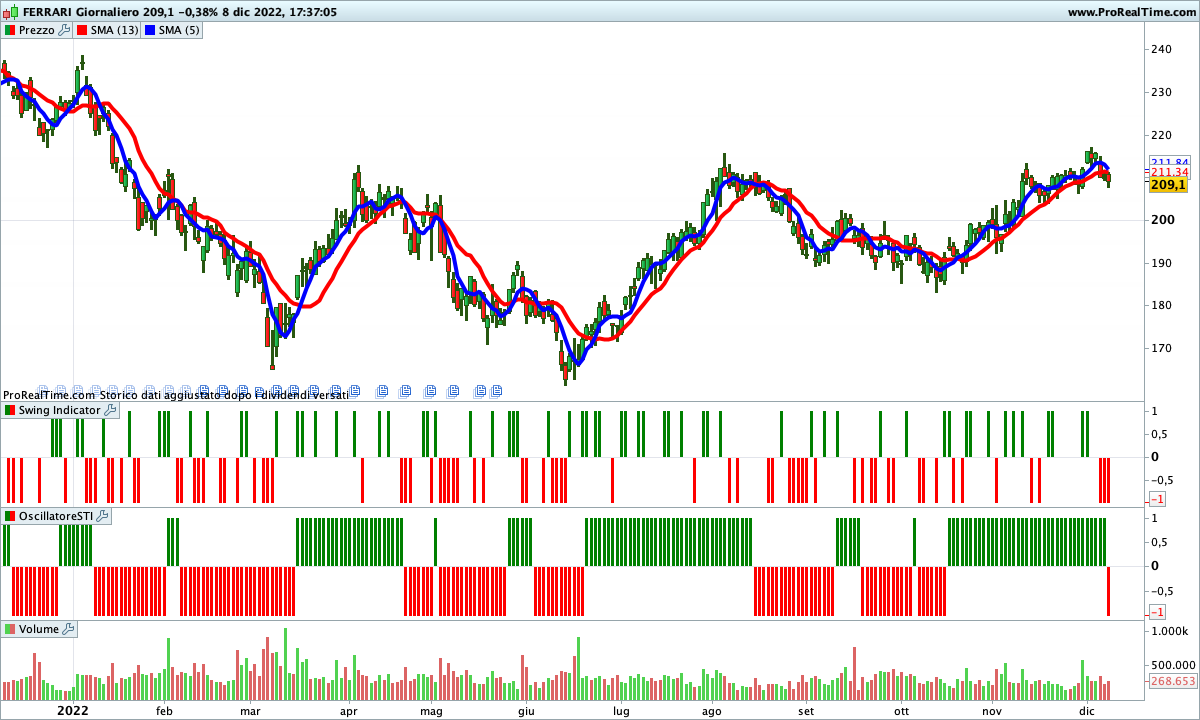1200x720 pixels.
Task: Click the ott month label
Action: 901,711
